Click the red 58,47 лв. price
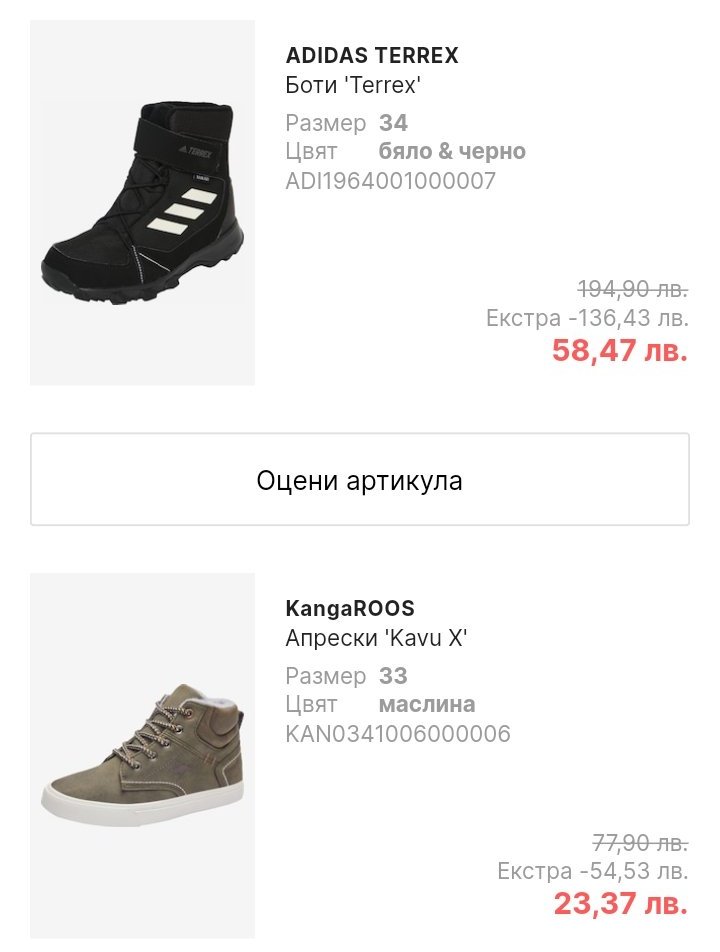 click(620, 351)
